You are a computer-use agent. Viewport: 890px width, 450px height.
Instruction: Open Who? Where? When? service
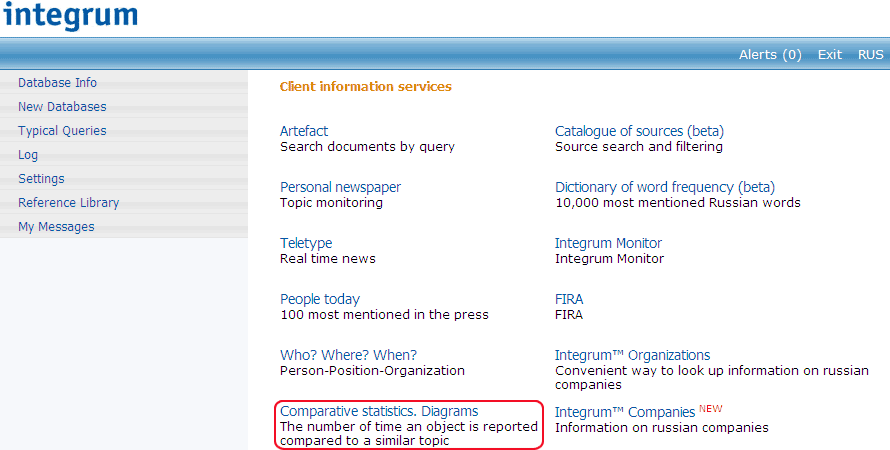(x=348, y=355)
